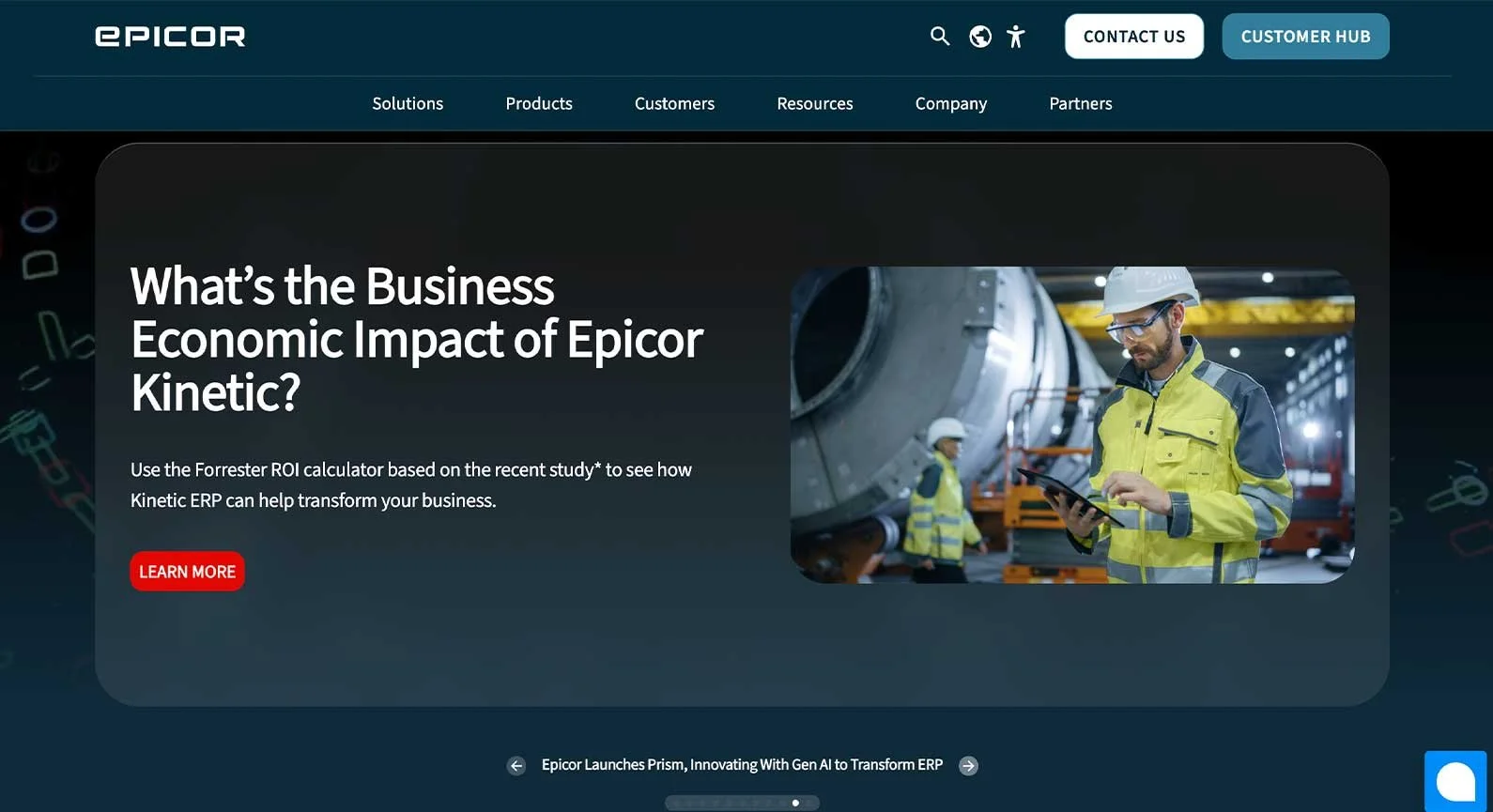Open the Company menu
The height and width of the screenshot is (812, 1493).
click(x=951, y=103)
